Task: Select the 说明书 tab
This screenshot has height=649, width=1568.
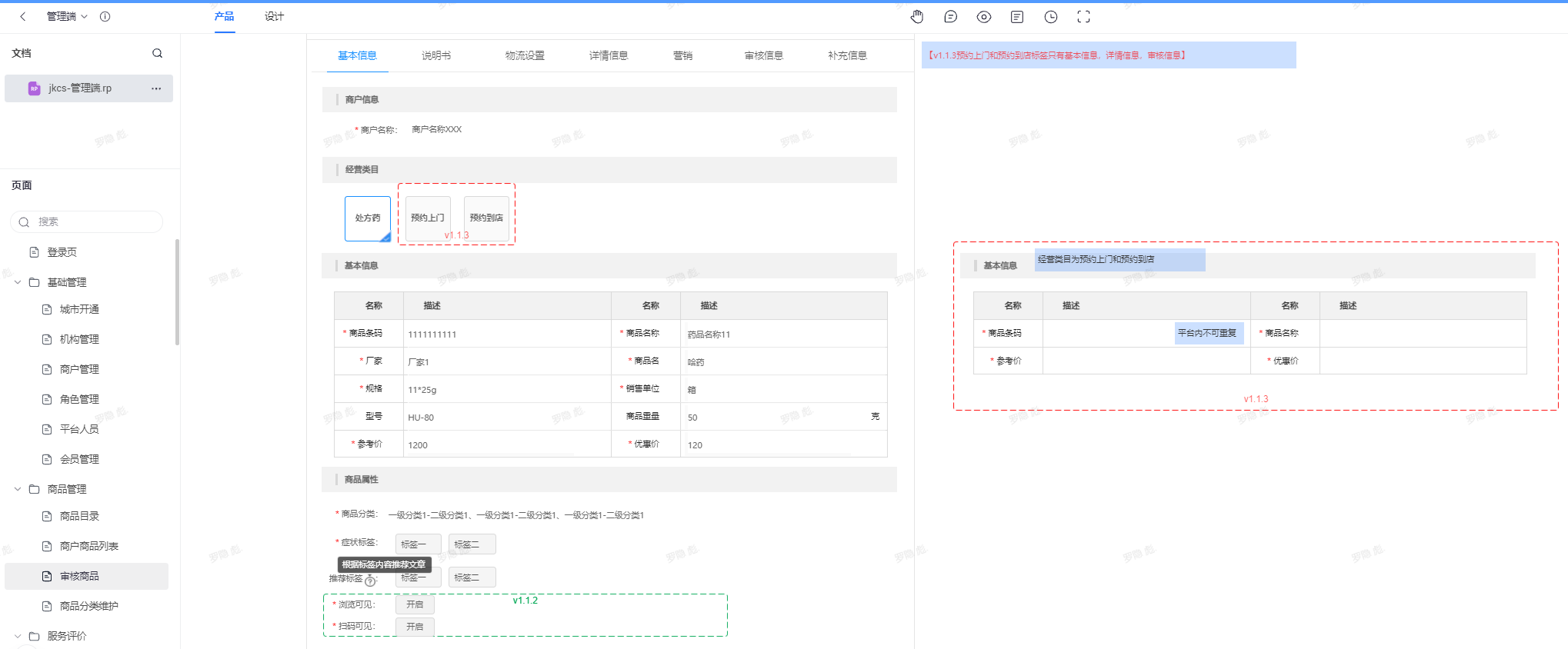Action: pyautogui.click(x=436, y=55)
